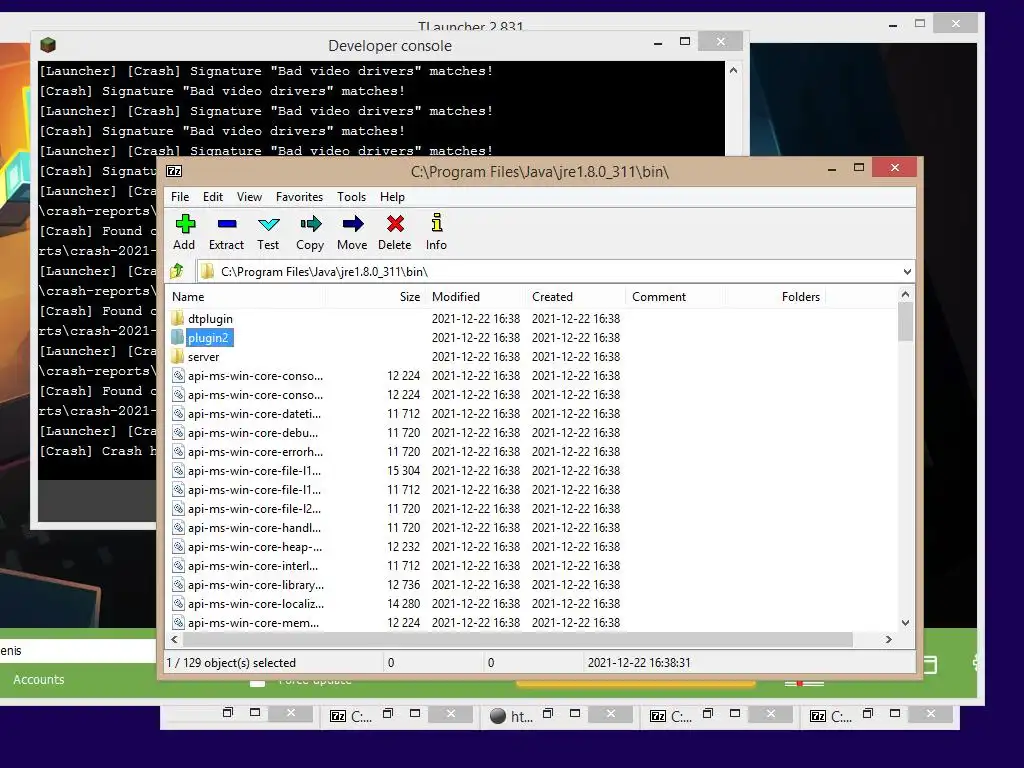Click the api-ms-win-core-library file icon

tap(178, 584)
